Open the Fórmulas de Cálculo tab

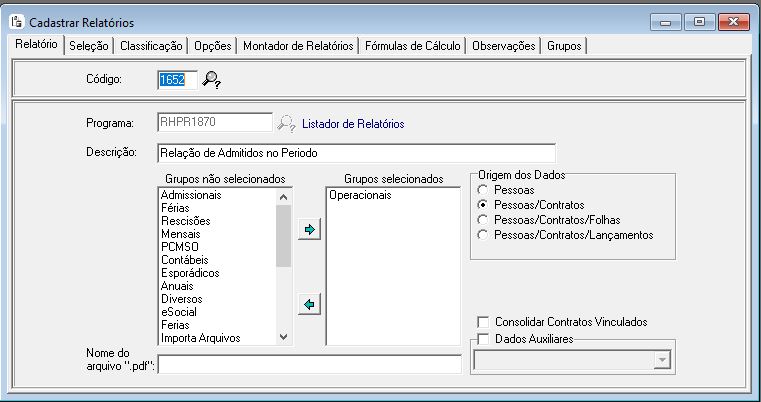[x=412, y=46]
